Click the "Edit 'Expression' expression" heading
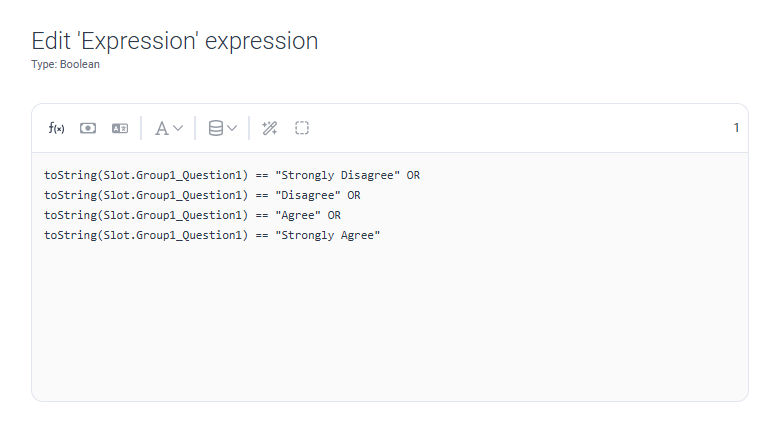Image resolution: width=762 pixels, height=426 pixels. [x=175, y=41]
